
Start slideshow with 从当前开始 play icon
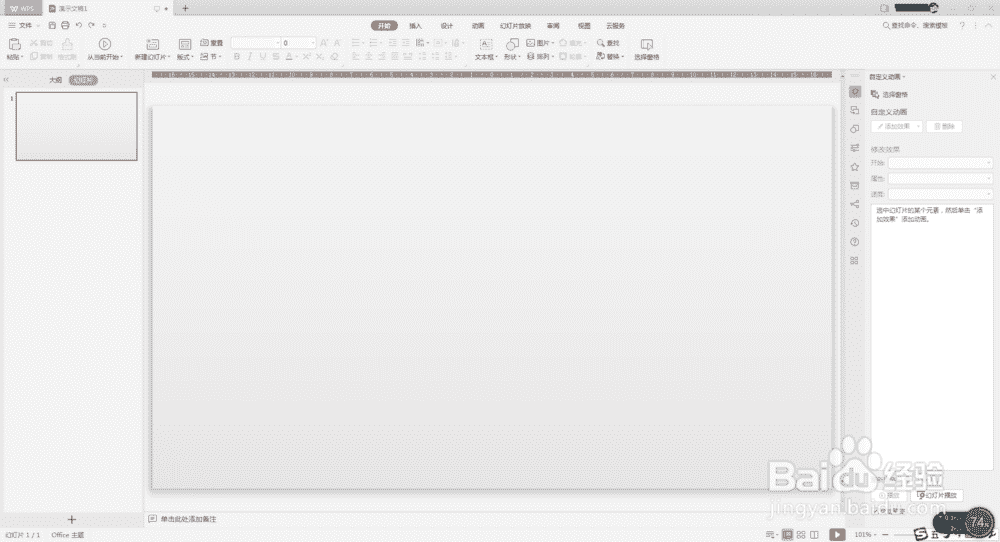coord(105,44)
